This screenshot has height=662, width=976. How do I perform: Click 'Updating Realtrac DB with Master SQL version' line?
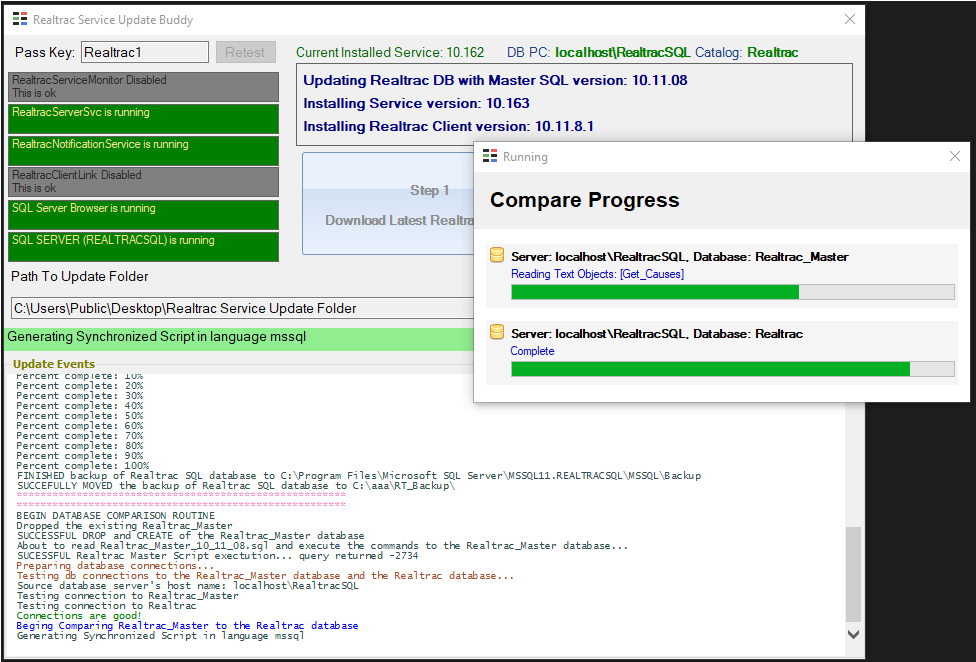pos(495,80)
